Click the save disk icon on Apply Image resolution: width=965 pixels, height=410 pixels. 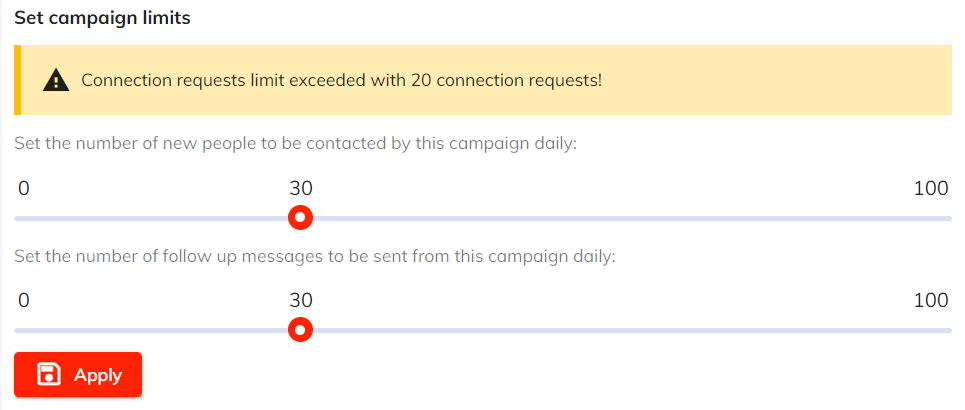pyautogui.click(x=48, y=375)
